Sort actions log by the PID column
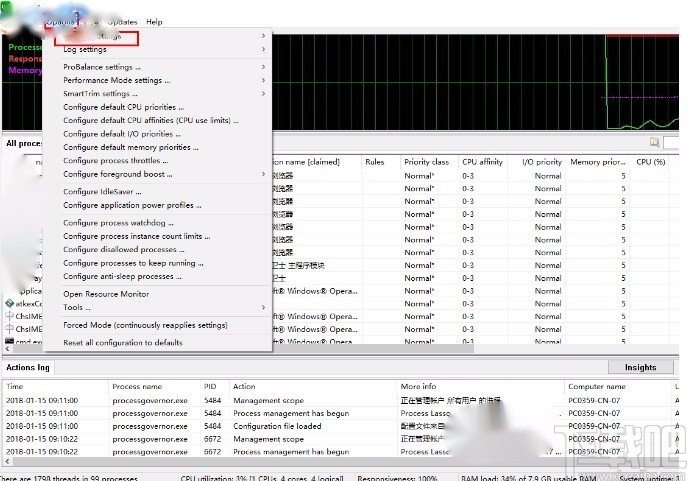Viewport: 689px width, 481px height. pos(210,387)
